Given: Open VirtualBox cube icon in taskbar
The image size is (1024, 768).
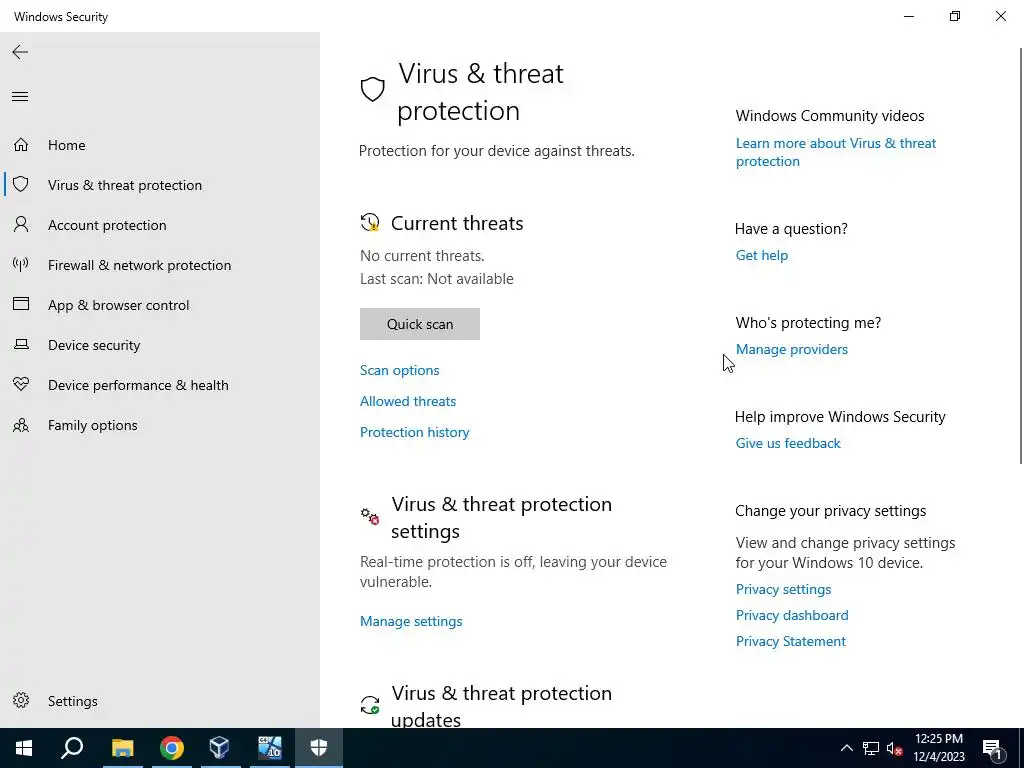Looking at the screenshot, I should pos(219,748).
